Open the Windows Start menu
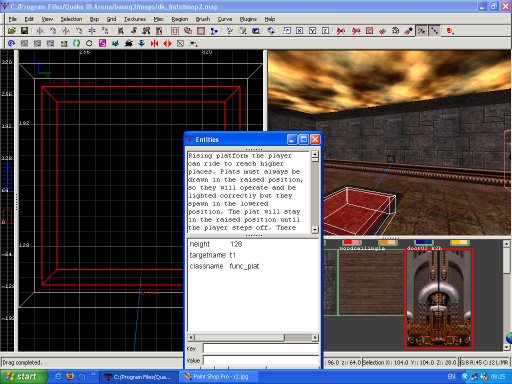Image resolution: width=512 pixels, height=384 pixels. click(23, 377)
